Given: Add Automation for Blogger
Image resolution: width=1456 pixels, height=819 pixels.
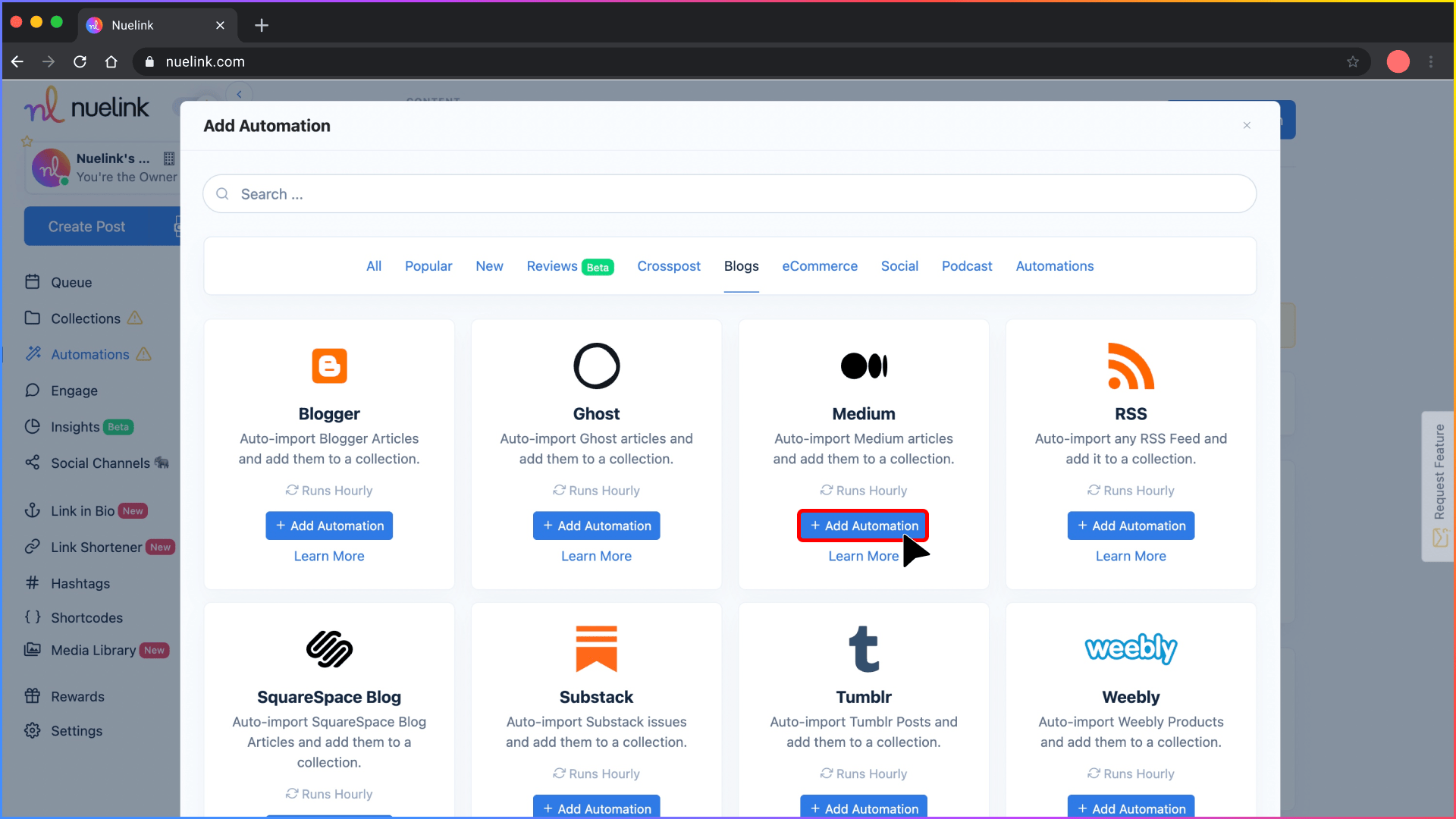Looking at the screenshot, I should tap(329, 526).
